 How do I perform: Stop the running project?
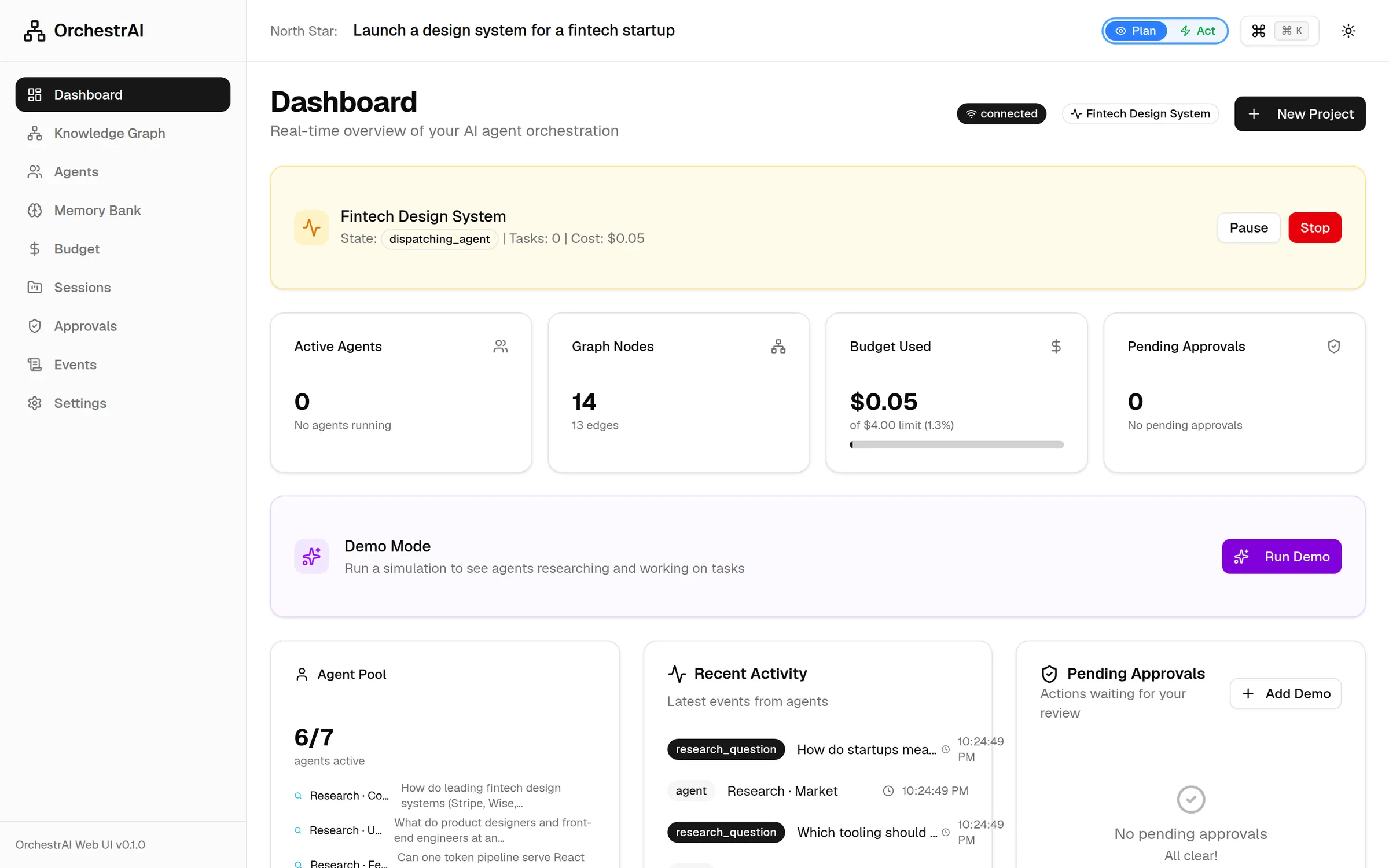coord(1315,227)
